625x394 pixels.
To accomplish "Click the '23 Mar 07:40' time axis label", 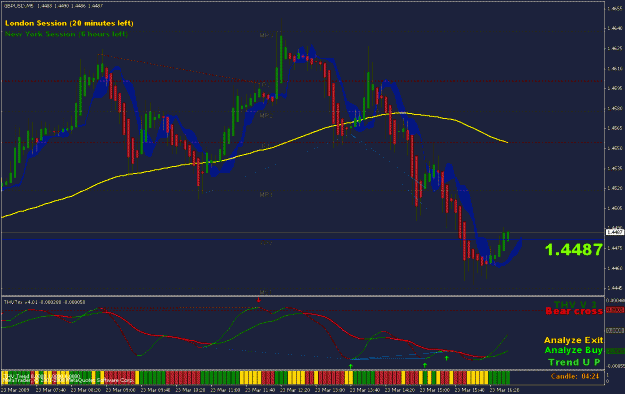I will point(50,390).
